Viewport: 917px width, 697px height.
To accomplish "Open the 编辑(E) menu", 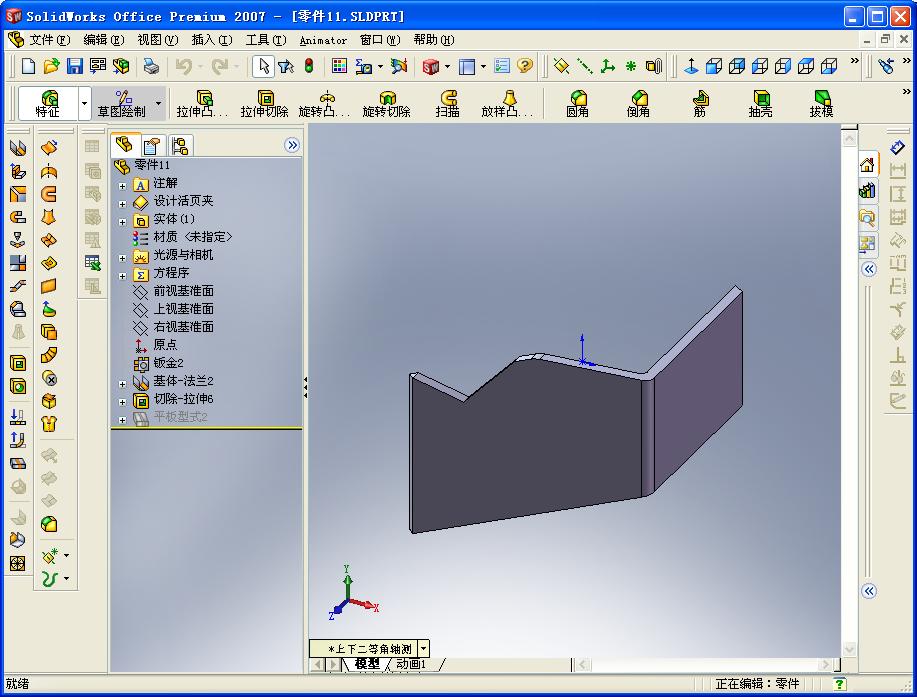I will pos(104,40).
